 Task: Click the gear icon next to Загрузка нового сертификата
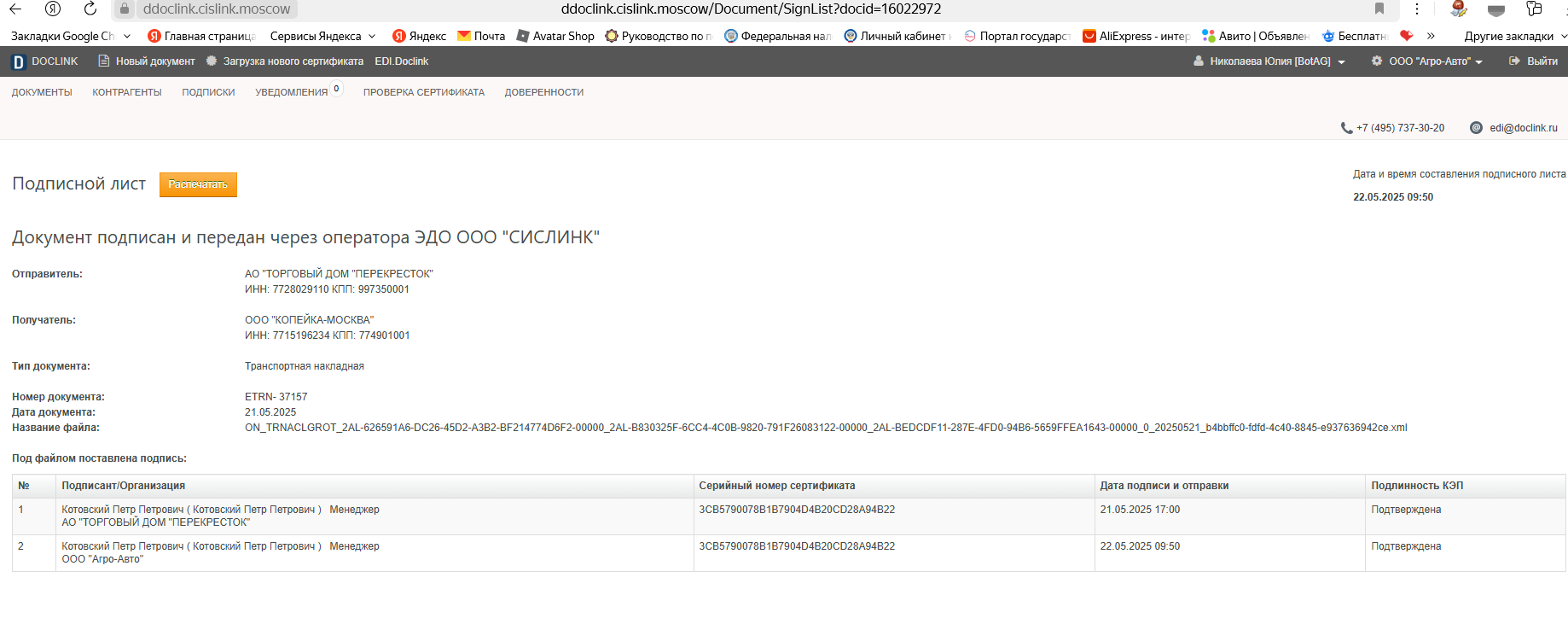(212, 61)
